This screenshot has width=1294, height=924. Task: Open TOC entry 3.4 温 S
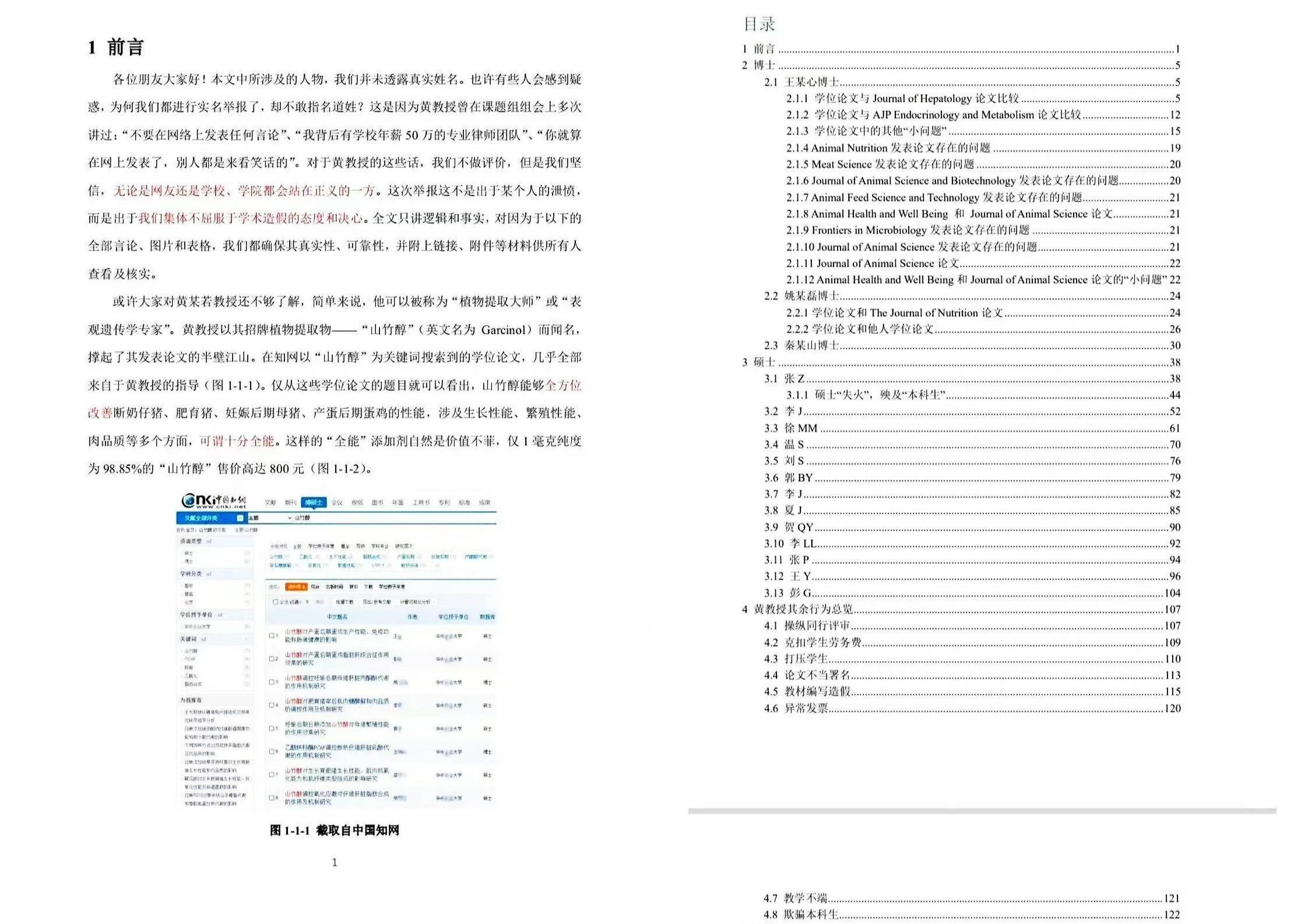pyautogui.click(x=972, y=445)
